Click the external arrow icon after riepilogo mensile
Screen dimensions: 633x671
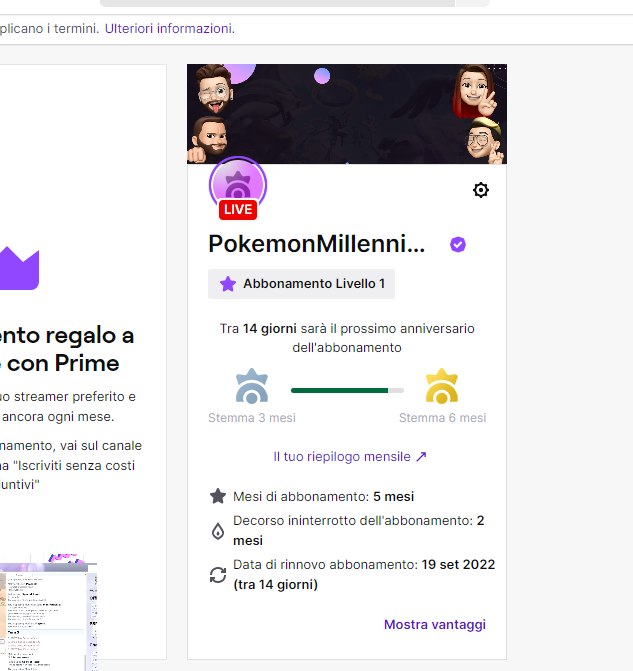(421, 457)
